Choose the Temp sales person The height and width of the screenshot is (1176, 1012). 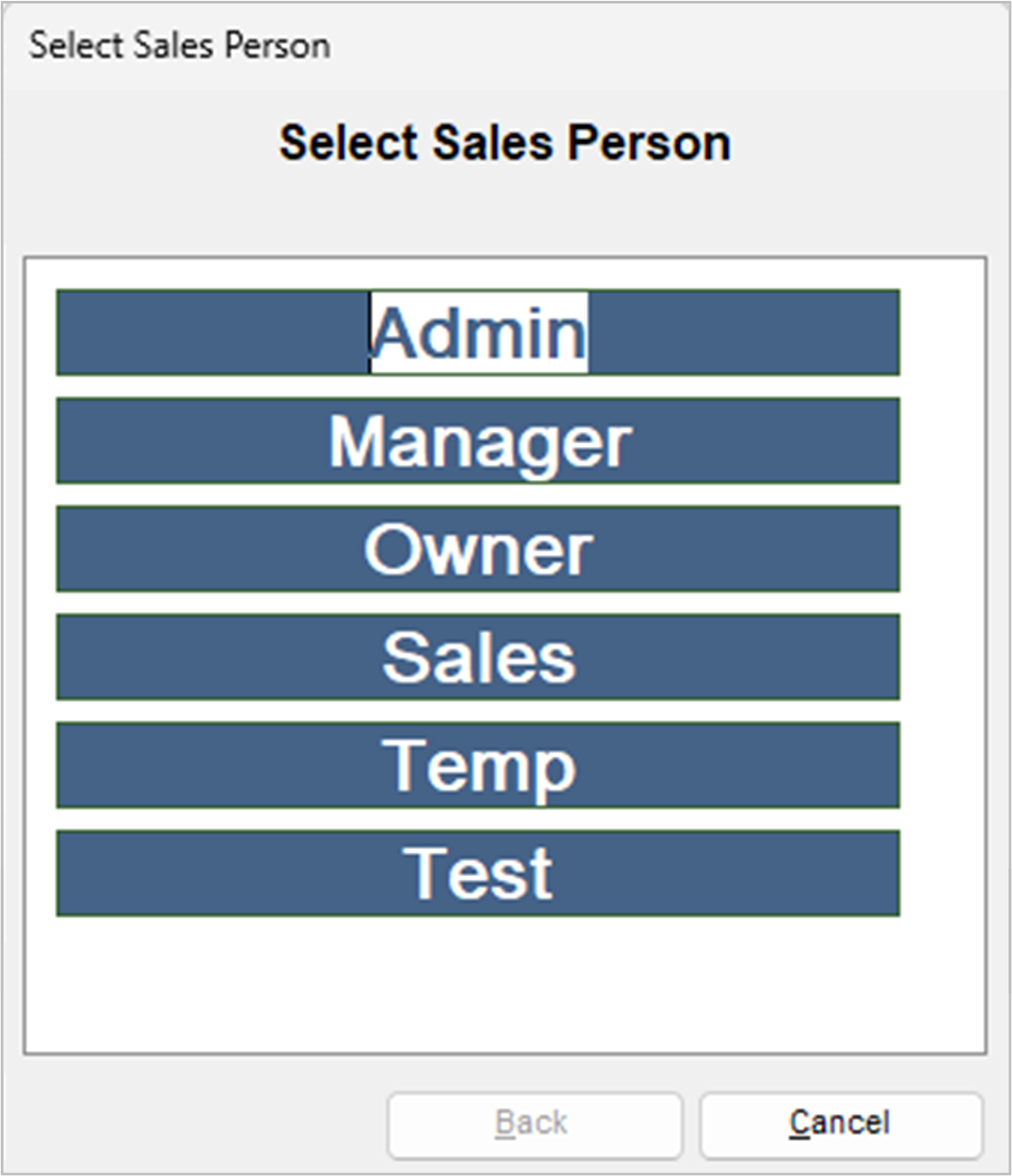477,765
